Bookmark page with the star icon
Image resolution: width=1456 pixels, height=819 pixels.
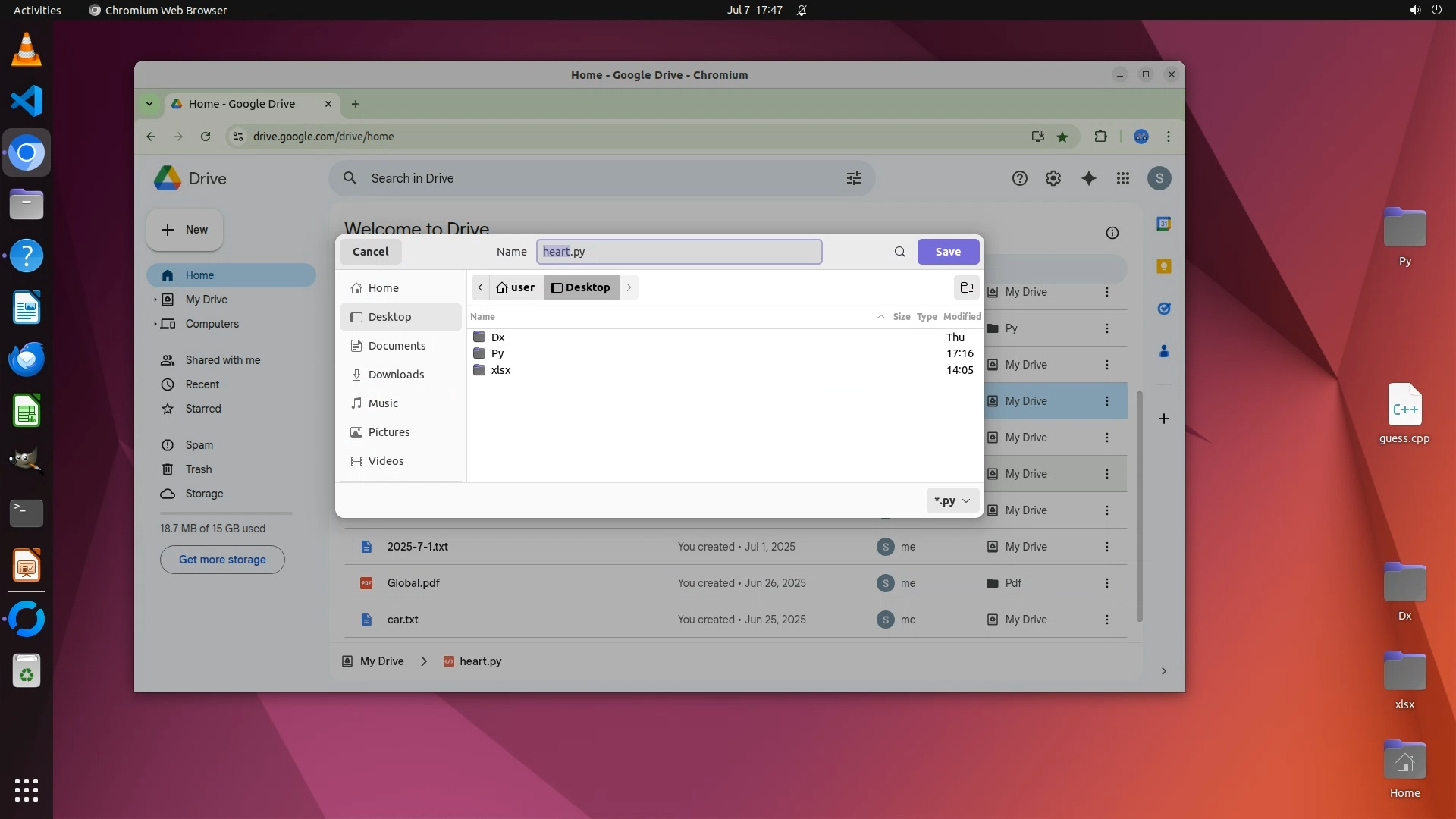click(1062, 136)
